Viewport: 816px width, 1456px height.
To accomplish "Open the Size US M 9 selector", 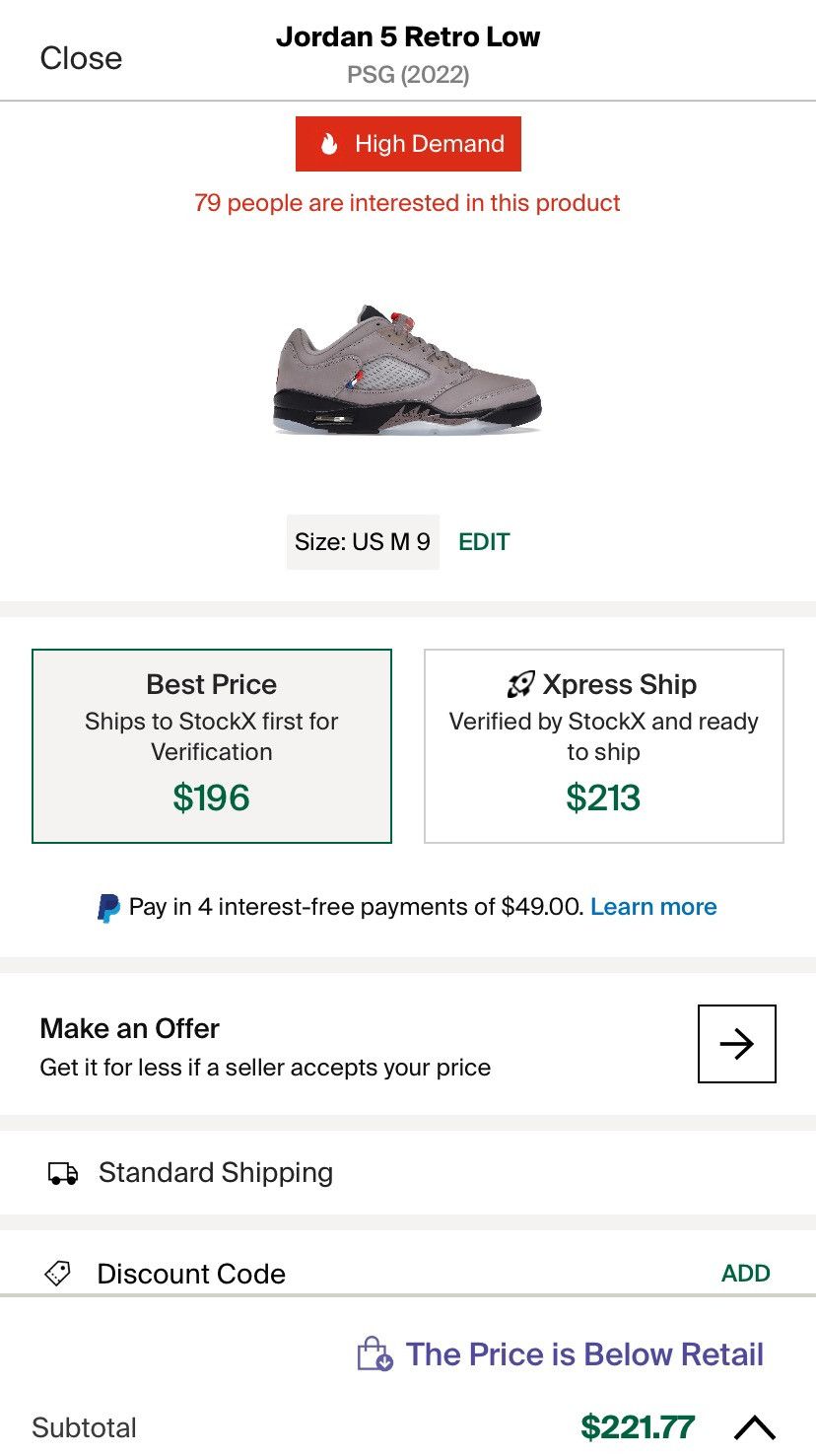I will click(x=363, y=542).
